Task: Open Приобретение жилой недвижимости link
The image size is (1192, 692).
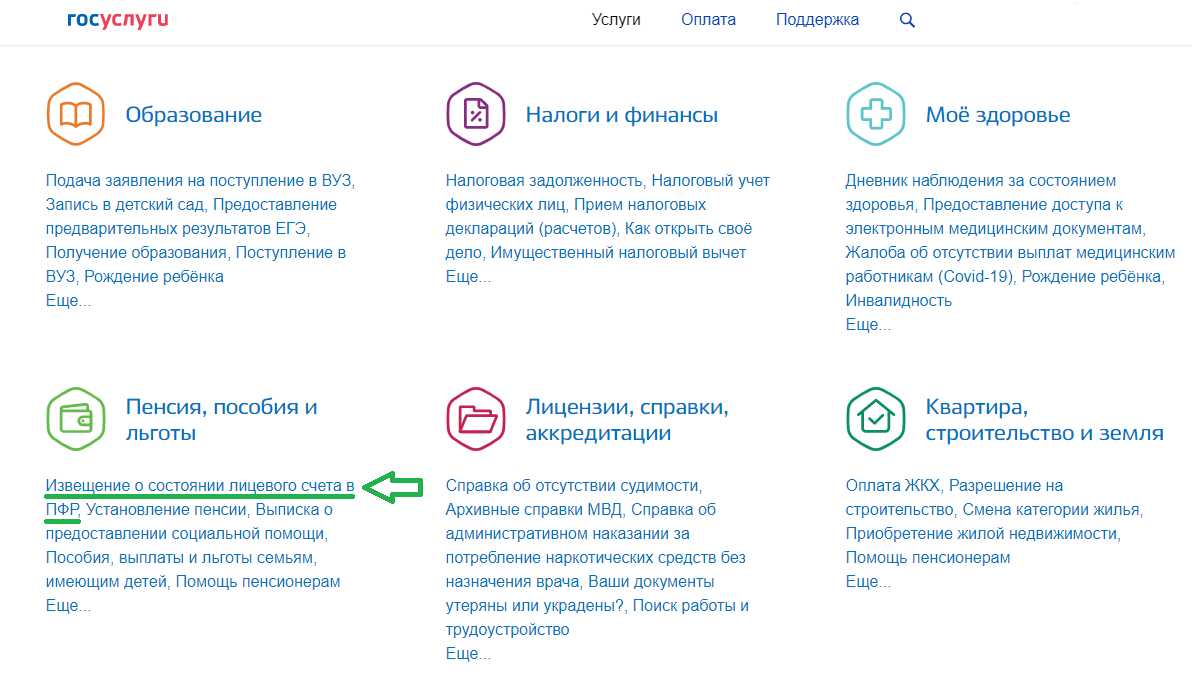Action: click(981, 534)
